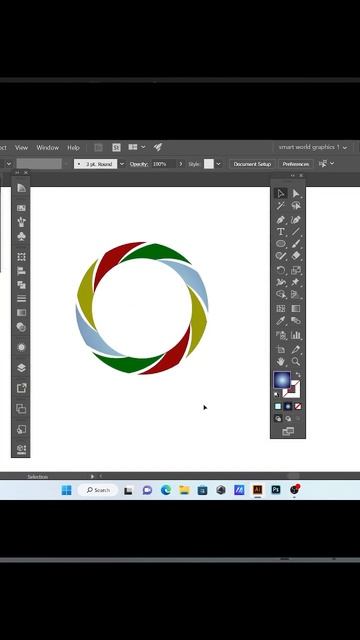Viewport: 360px width, 640px height.
Task: Select the Type tool
Action: tap(281, 232)
